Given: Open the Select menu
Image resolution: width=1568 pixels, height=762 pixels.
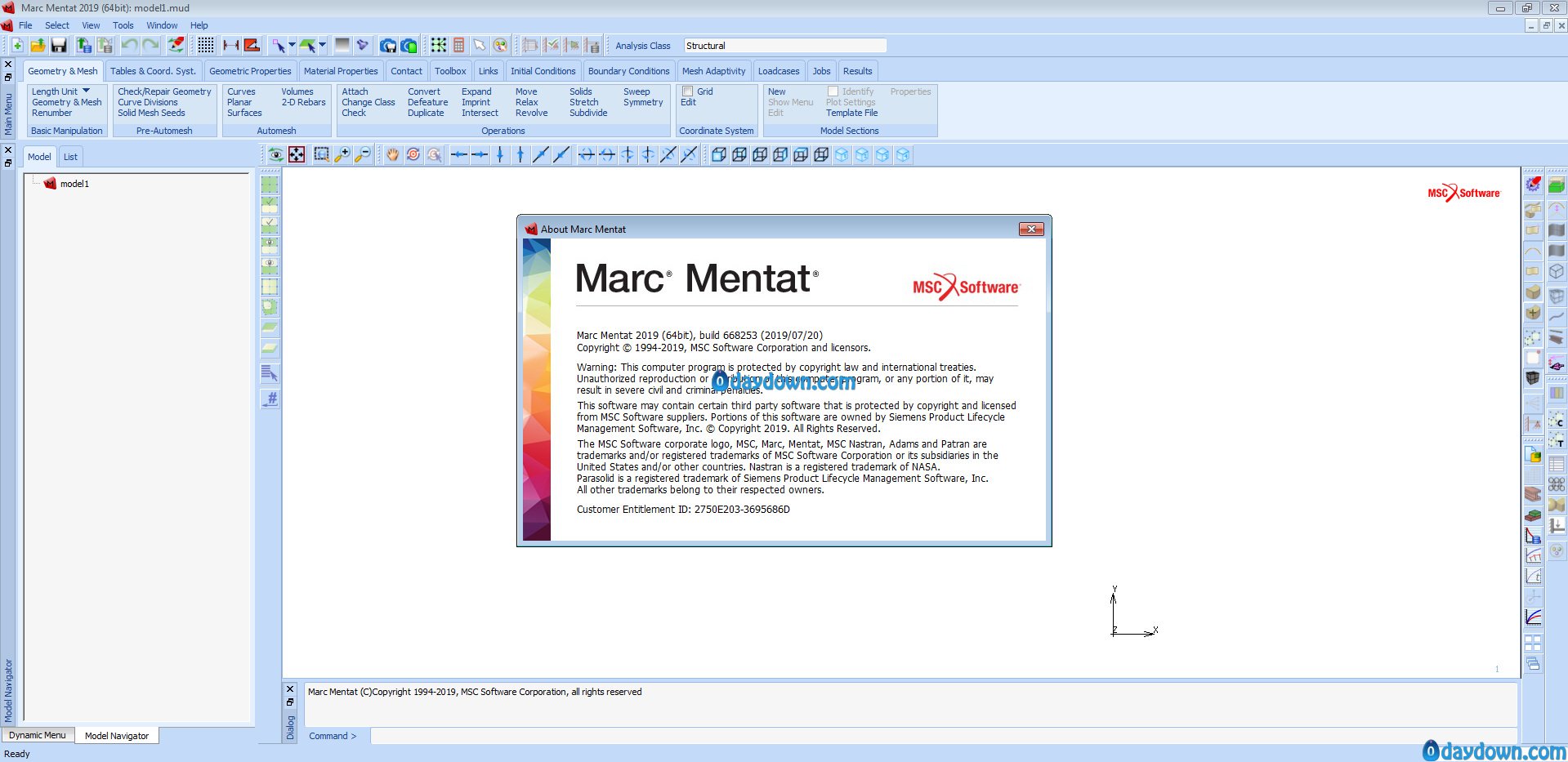Looking at the screenshot, I should (x=57, y=25).
